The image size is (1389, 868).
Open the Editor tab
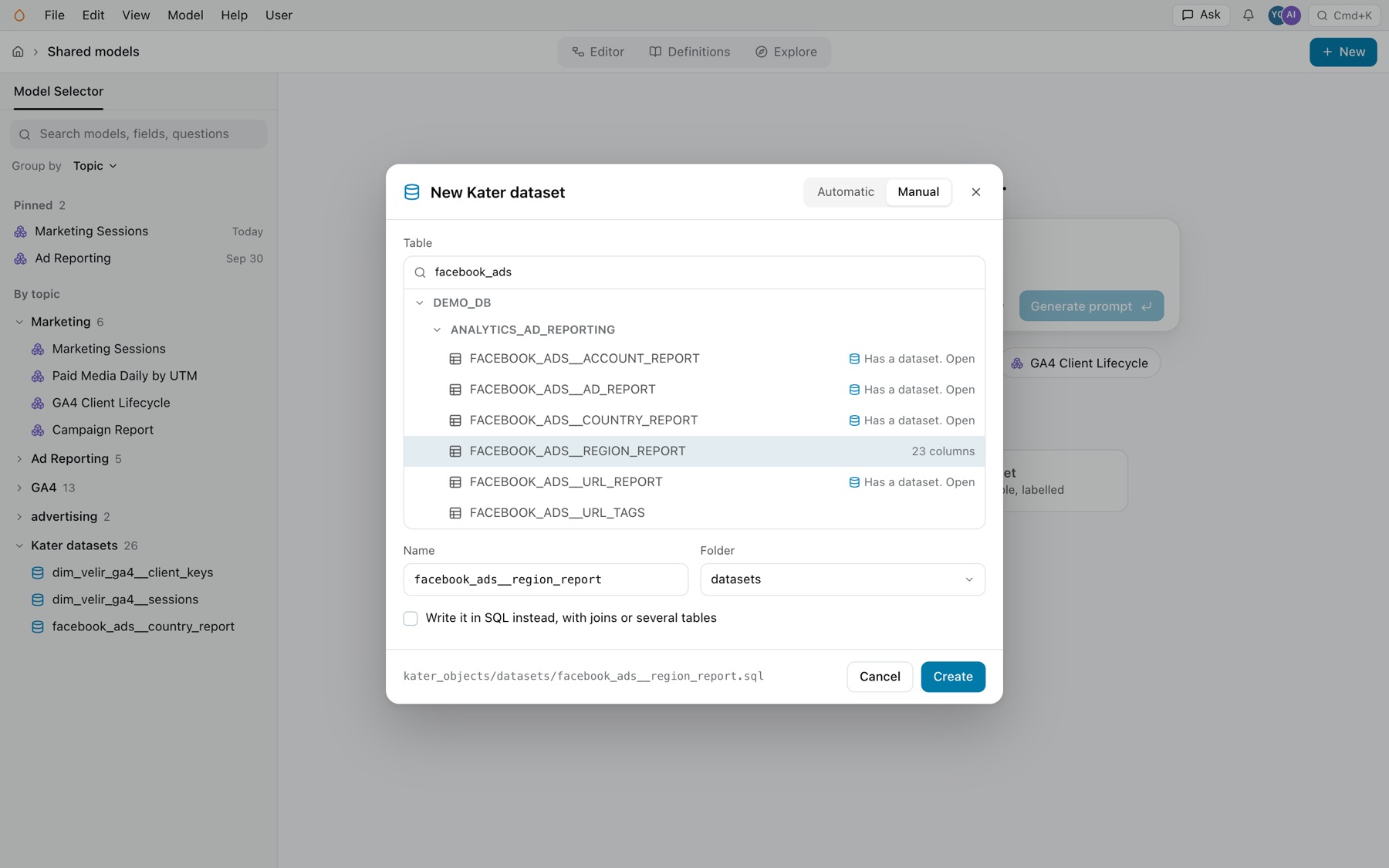pyautogui.click(x=598, y=52)
